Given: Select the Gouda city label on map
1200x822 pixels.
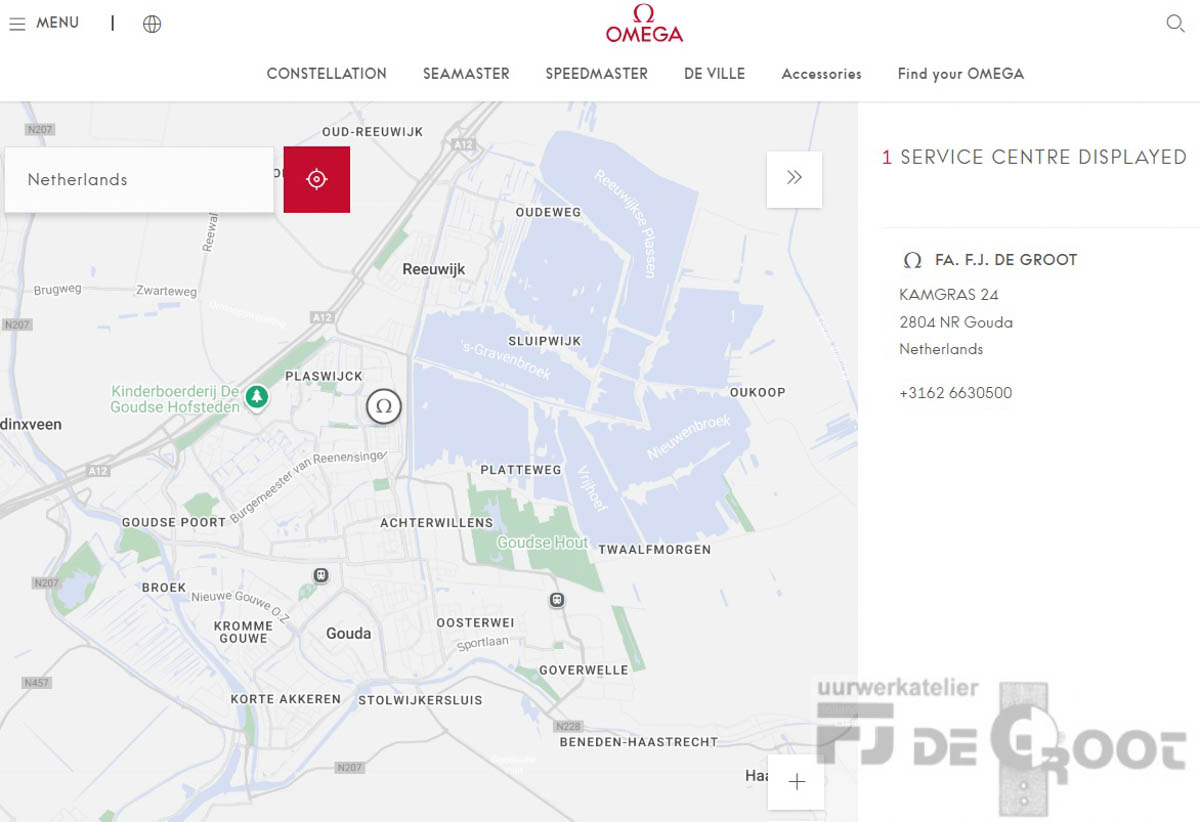Looking at the screenshot, I should (348, 633).
